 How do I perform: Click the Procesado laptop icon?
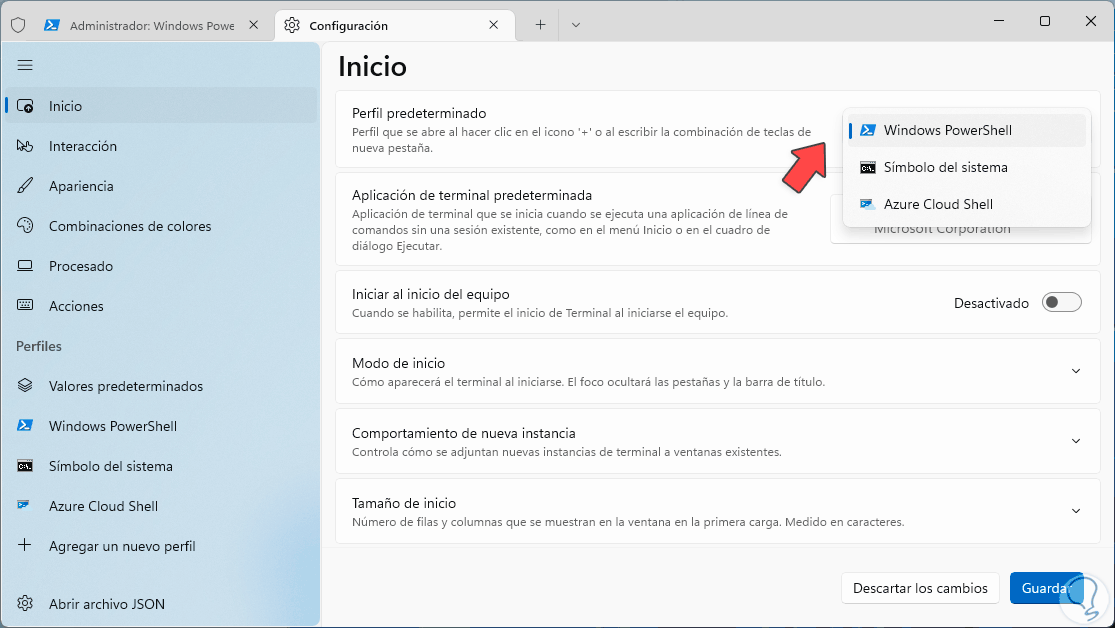tap(25, 266)
